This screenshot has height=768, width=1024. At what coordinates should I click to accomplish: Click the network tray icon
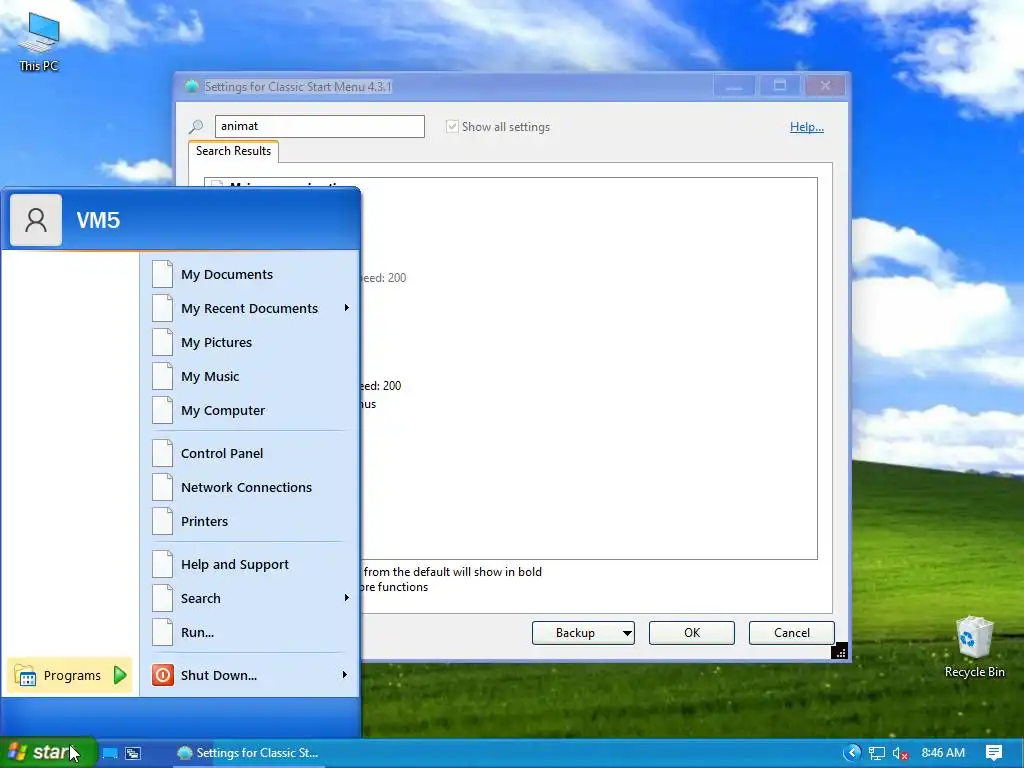click(876, 753)
